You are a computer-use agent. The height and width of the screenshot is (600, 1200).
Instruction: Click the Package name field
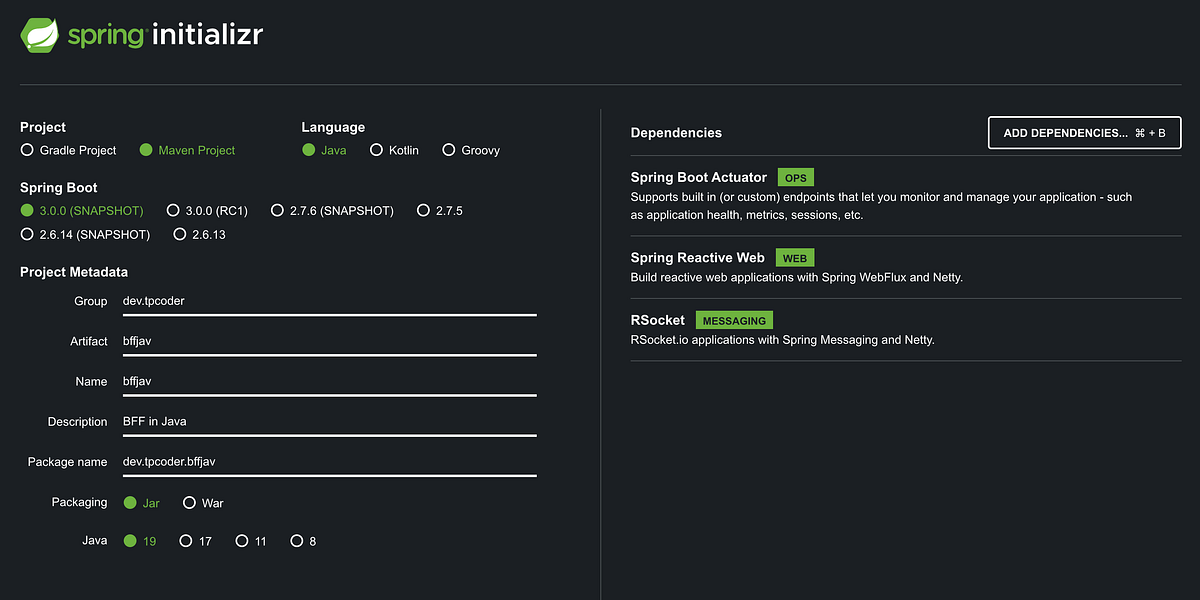[x=328, y=461]
